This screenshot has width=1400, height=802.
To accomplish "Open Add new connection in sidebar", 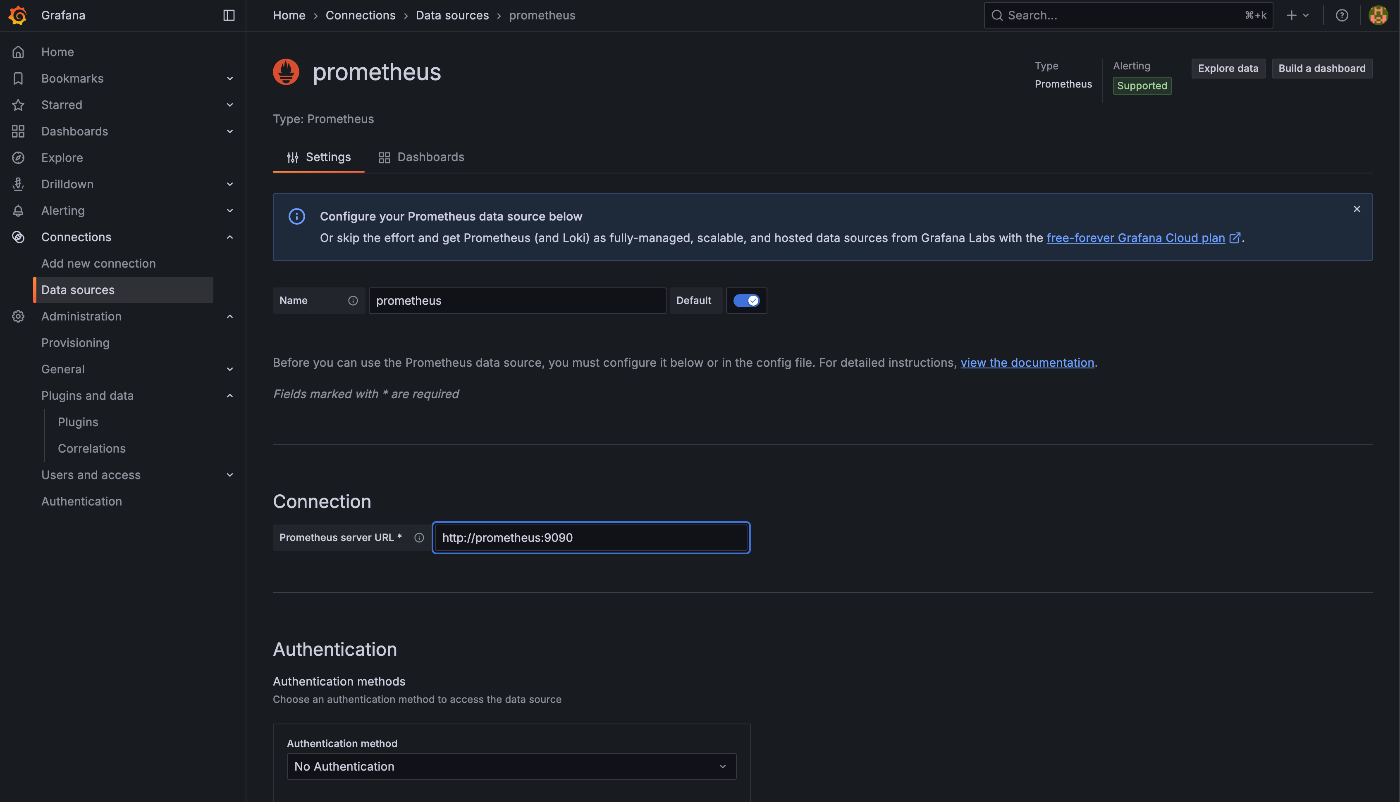I will [98, 264].
